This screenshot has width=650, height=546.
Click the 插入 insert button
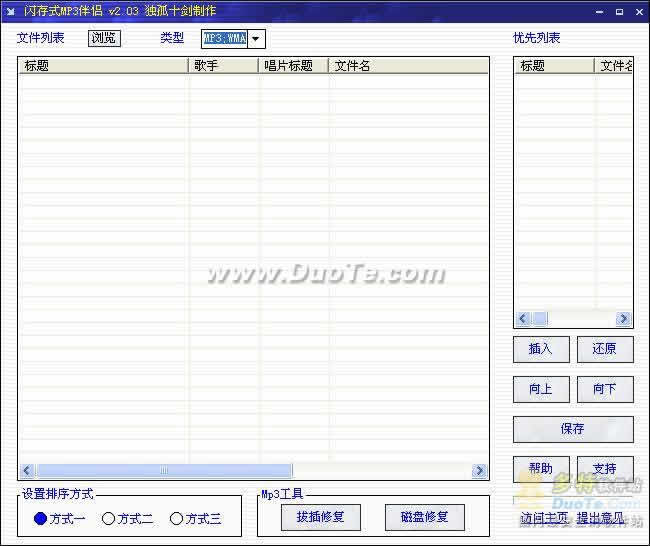(x=541, y=349)
